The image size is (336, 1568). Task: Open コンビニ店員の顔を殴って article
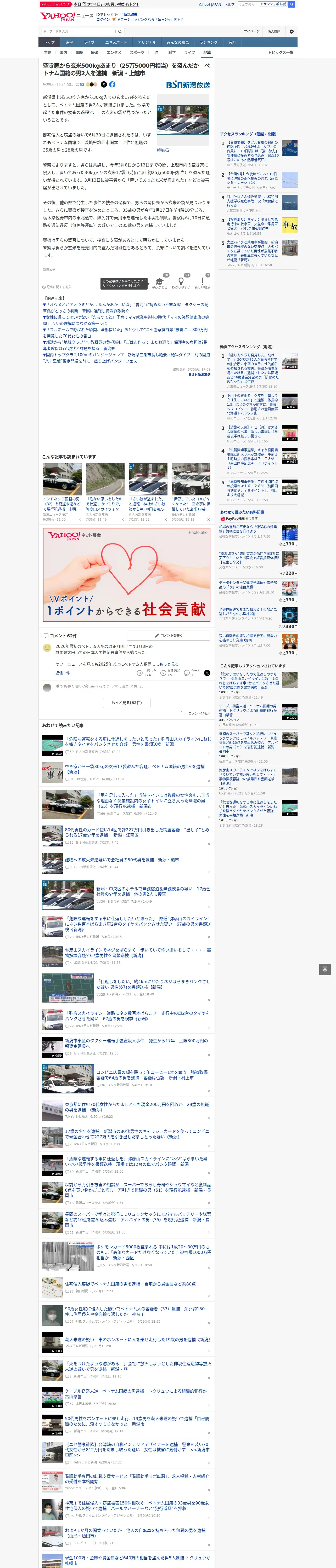click(152, 1075)
